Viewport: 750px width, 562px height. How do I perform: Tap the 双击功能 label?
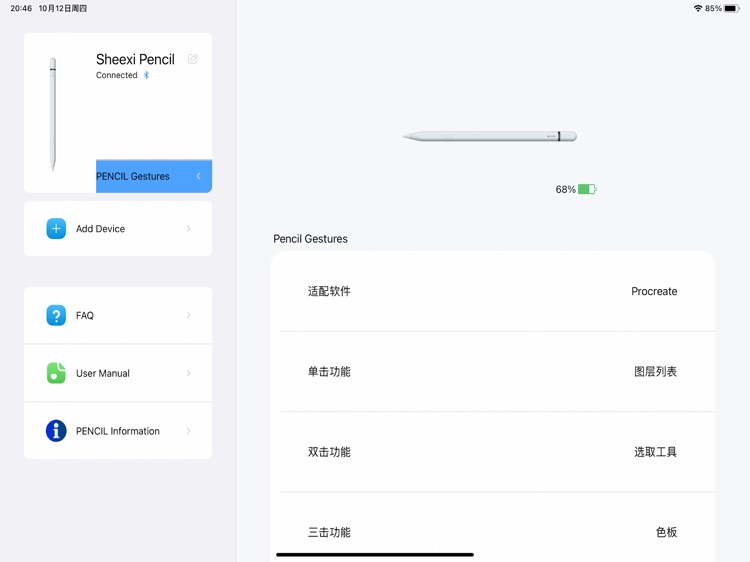pos(329,452)
